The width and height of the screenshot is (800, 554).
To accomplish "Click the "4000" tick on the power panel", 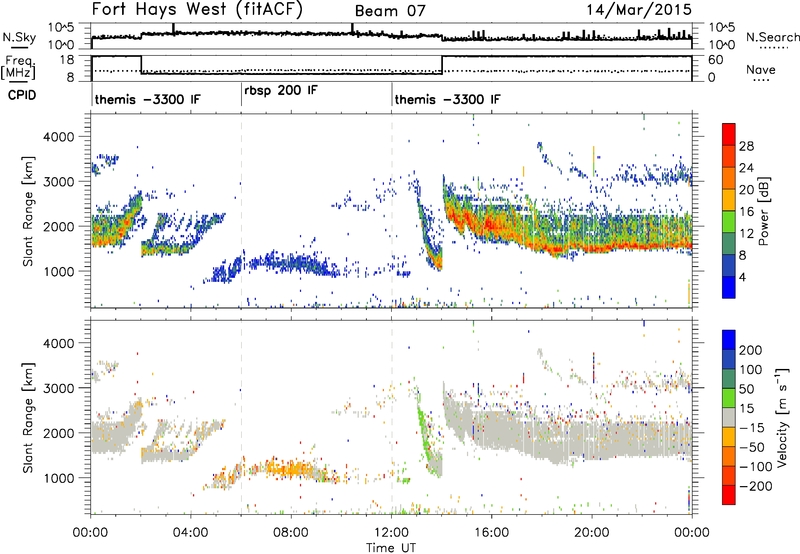I will tap(58, 137).
